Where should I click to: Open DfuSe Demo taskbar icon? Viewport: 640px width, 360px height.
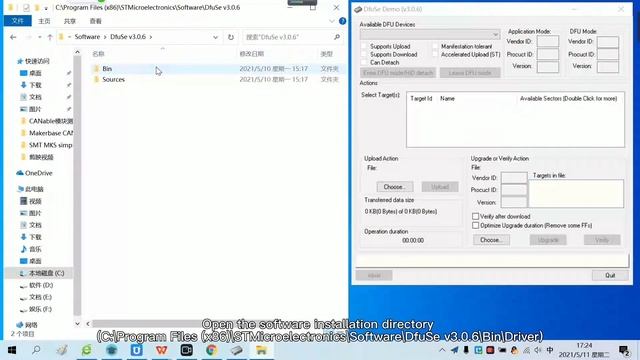coord(236,350)
